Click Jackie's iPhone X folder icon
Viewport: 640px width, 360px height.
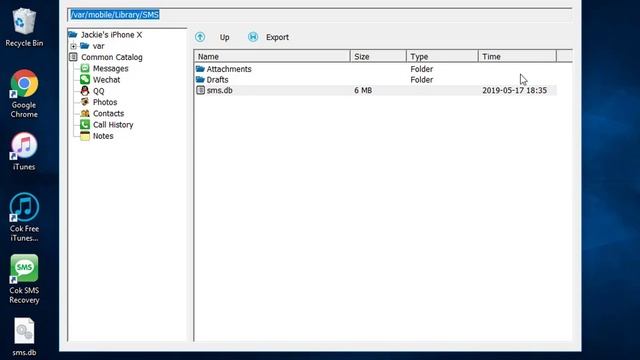tap(73, 34)
